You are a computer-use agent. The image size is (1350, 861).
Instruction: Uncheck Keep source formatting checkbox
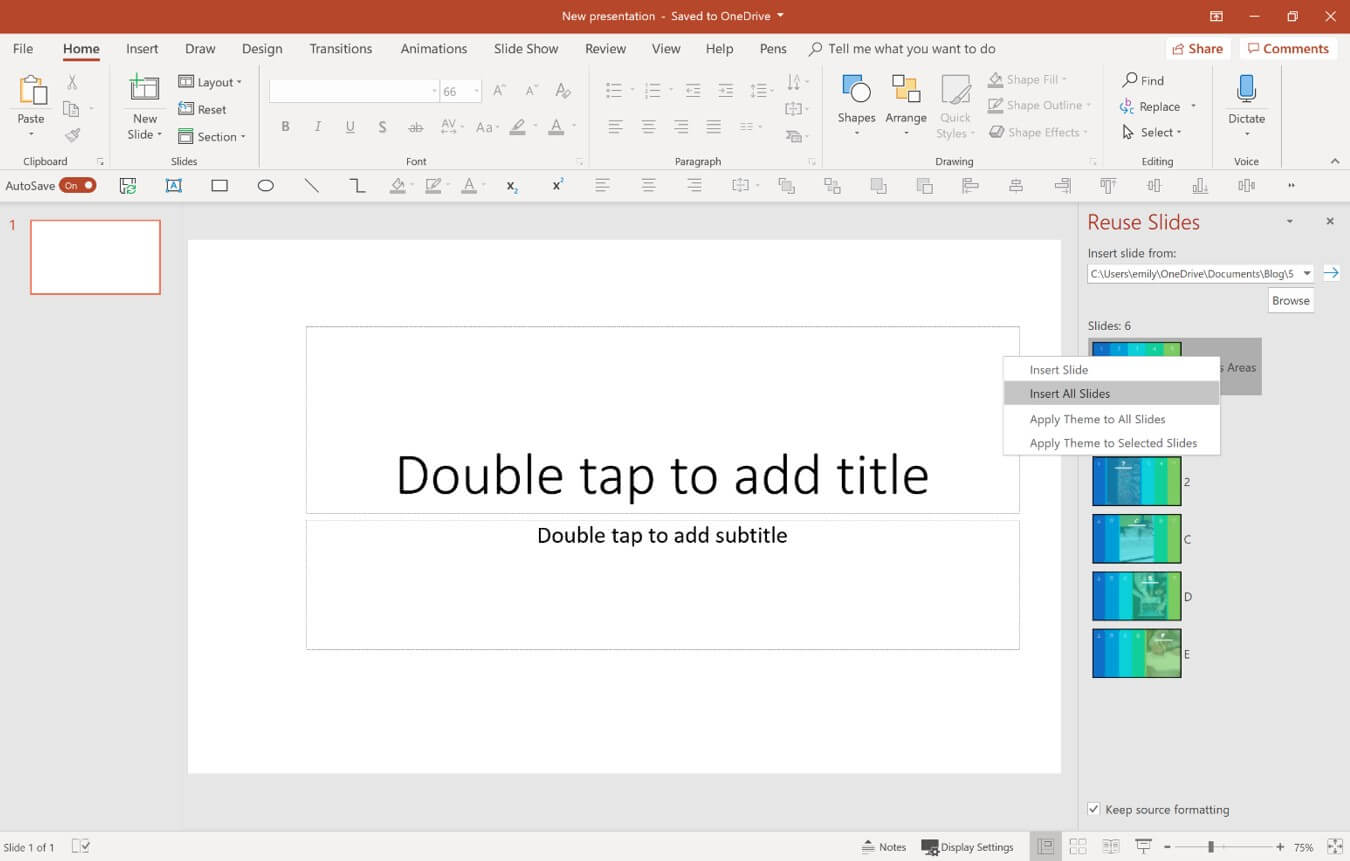(x=1094, y=809)
